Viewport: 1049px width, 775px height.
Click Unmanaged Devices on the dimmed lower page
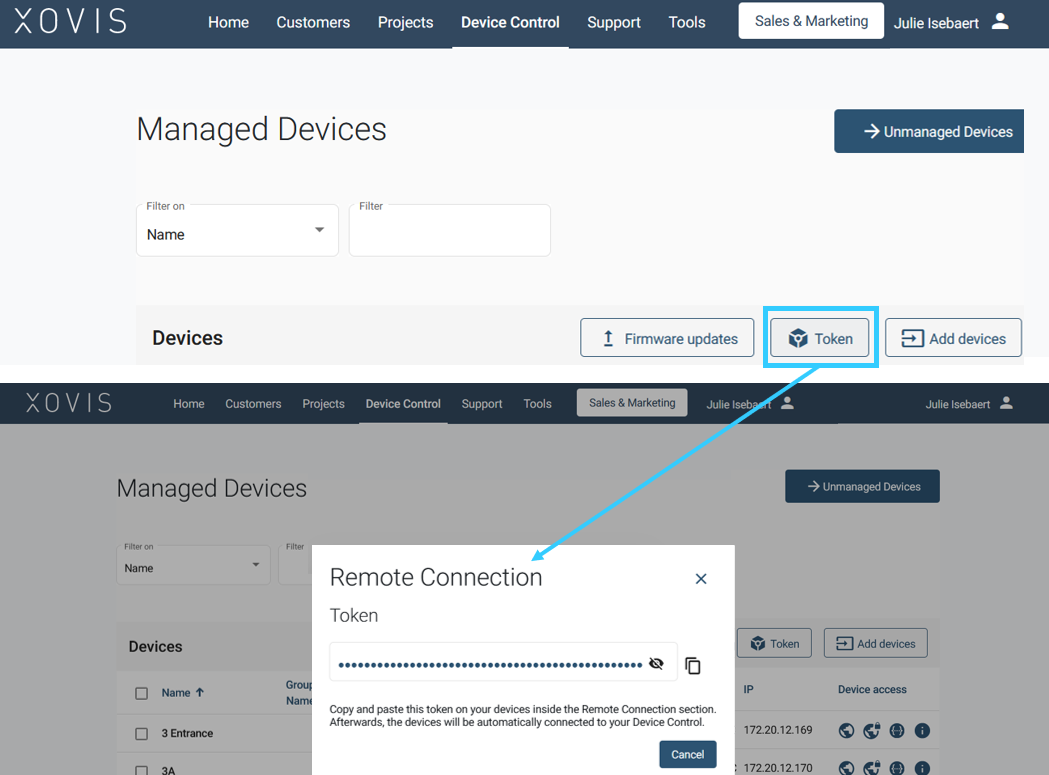click(x=862, y=487)
